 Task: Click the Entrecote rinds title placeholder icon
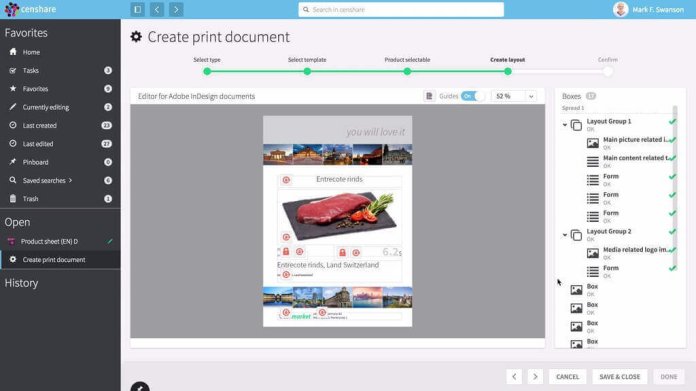[286, 180]
